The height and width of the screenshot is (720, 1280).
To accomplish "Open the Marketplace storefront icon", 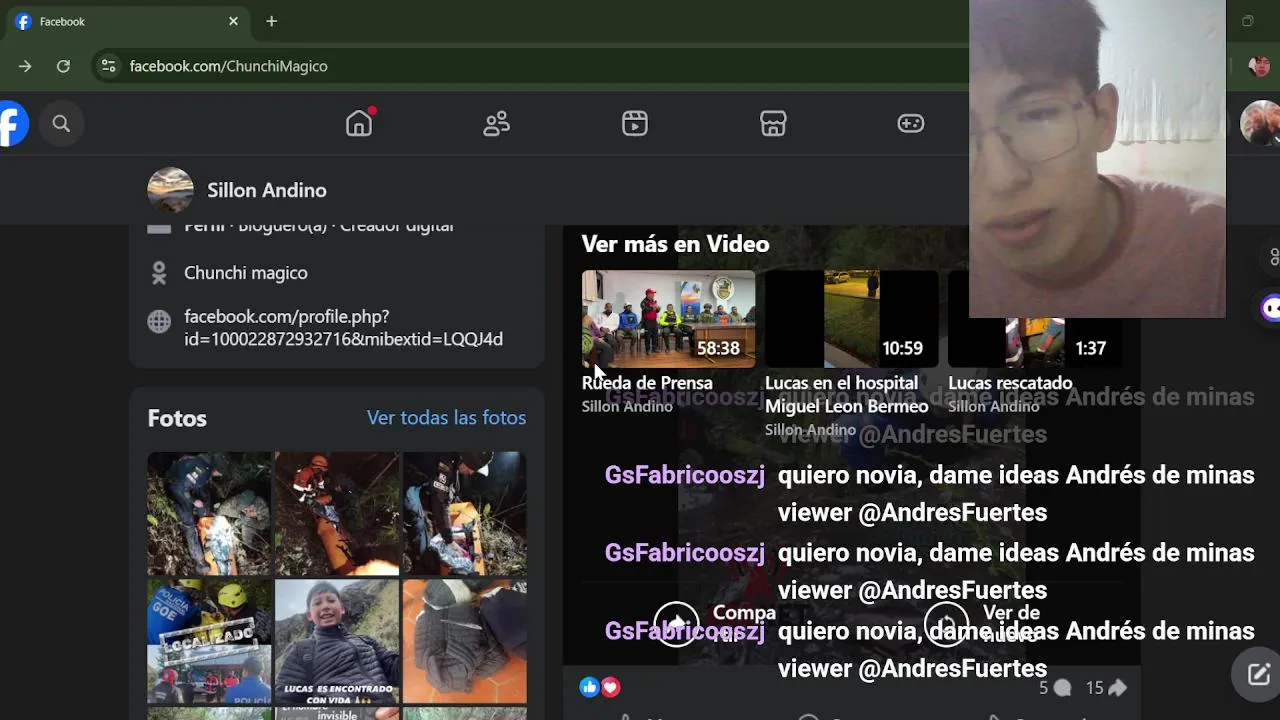I will (773, 124).
